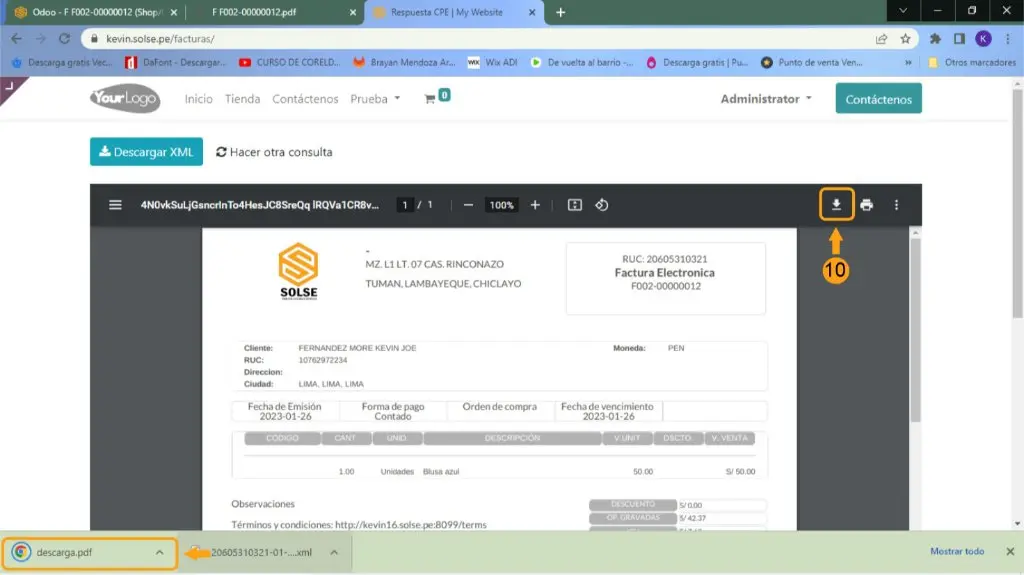Open the shopping cart icon
The height and width of the screenshot is (575, 1024).
[431, 99]
